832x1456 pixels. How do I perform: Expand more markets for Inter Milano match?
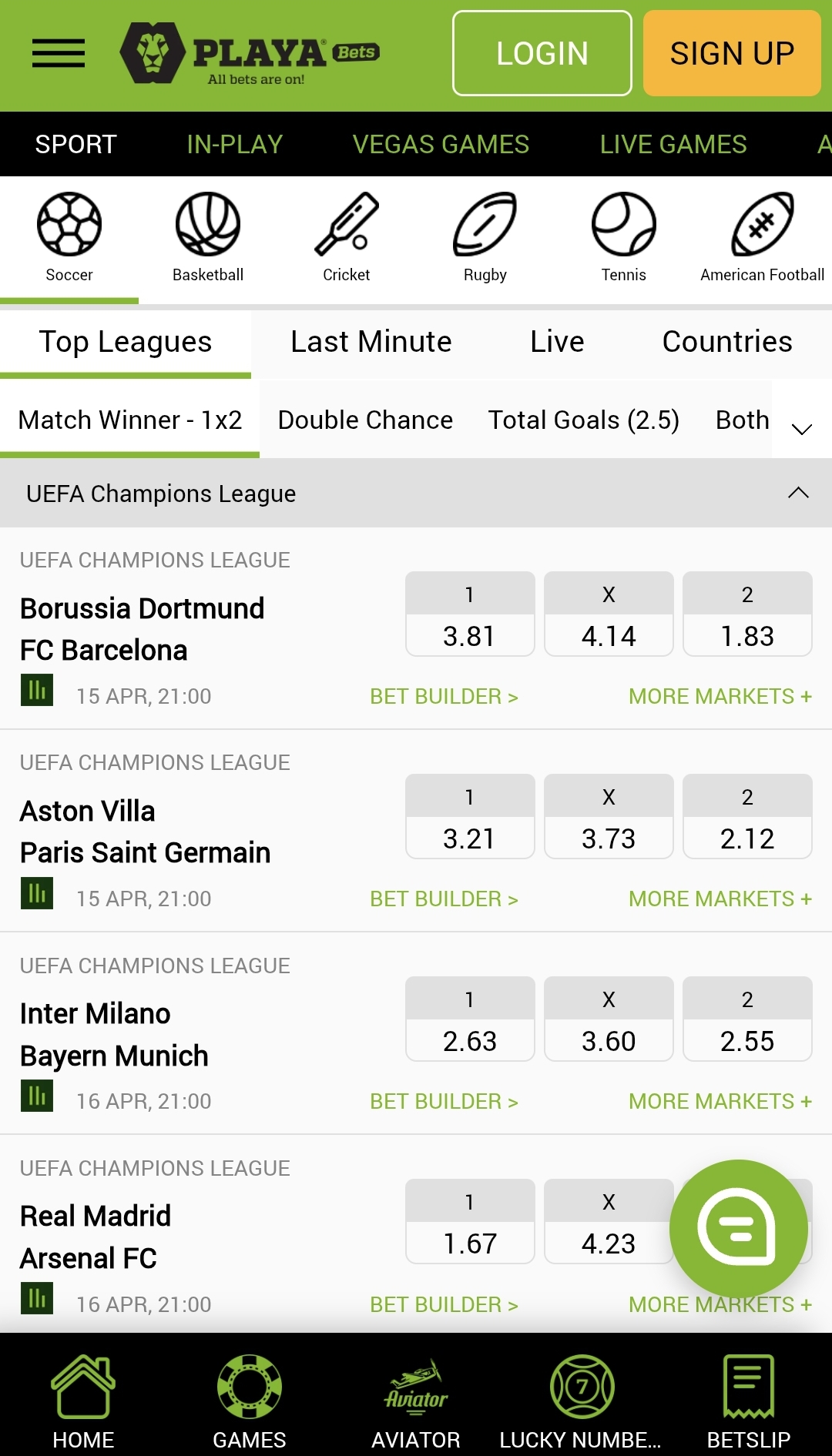(720, 1101)
